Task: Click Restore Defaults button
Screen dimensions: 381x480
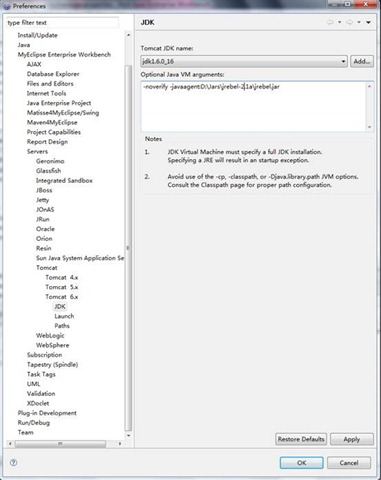Action: tap(301, 439)
